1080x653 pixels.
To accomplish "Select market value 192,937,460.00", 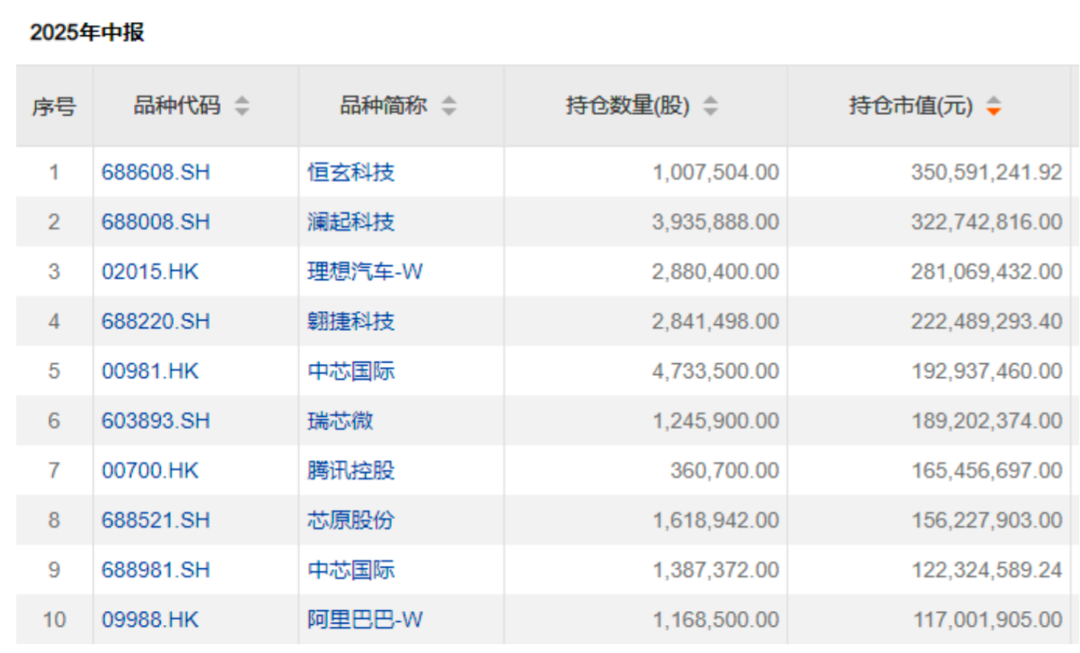I will point(987,371).
